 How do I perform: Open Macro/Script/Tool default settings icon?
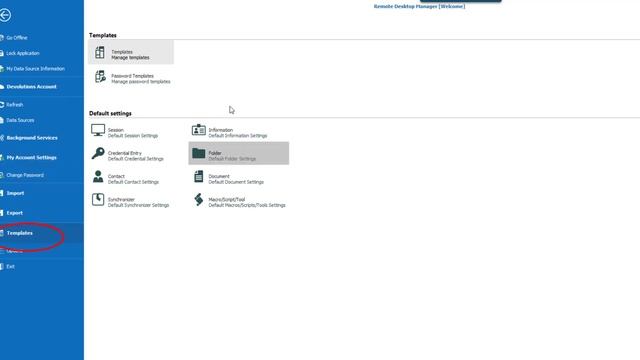click(x=199, y=200)
